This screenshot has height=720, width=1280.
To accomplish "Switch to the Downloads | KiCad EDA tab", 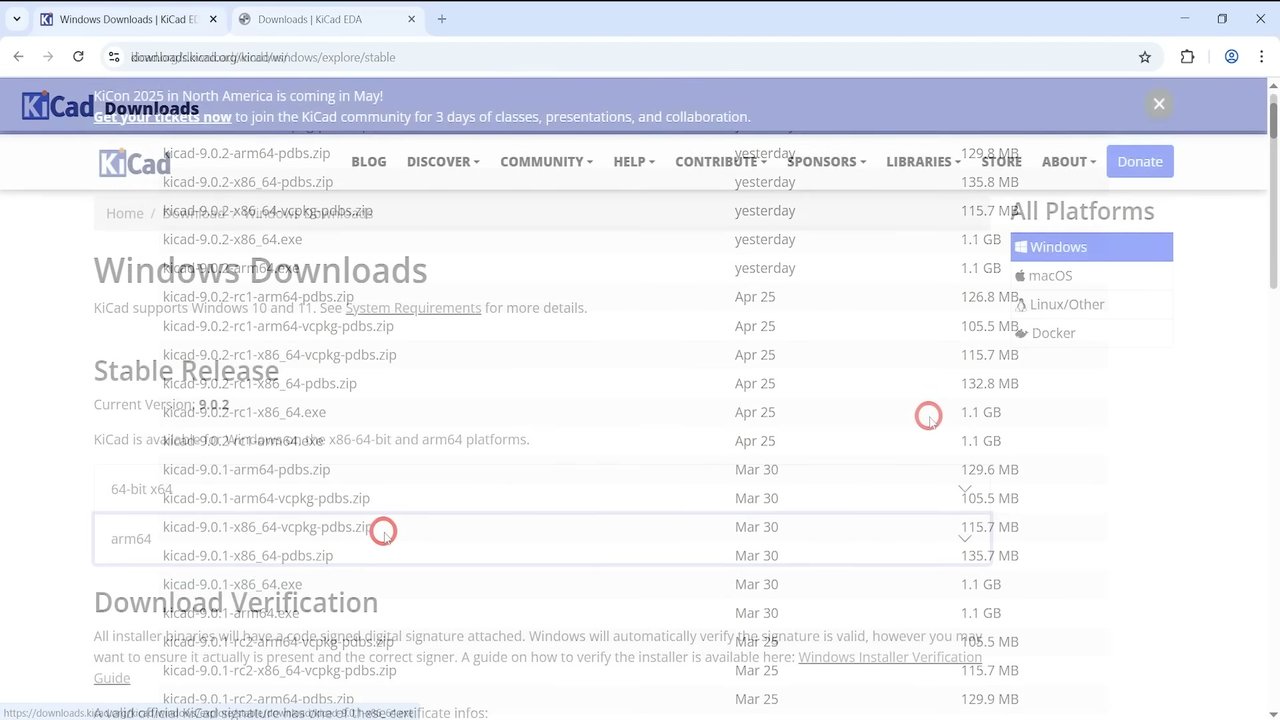I will 328,19.
